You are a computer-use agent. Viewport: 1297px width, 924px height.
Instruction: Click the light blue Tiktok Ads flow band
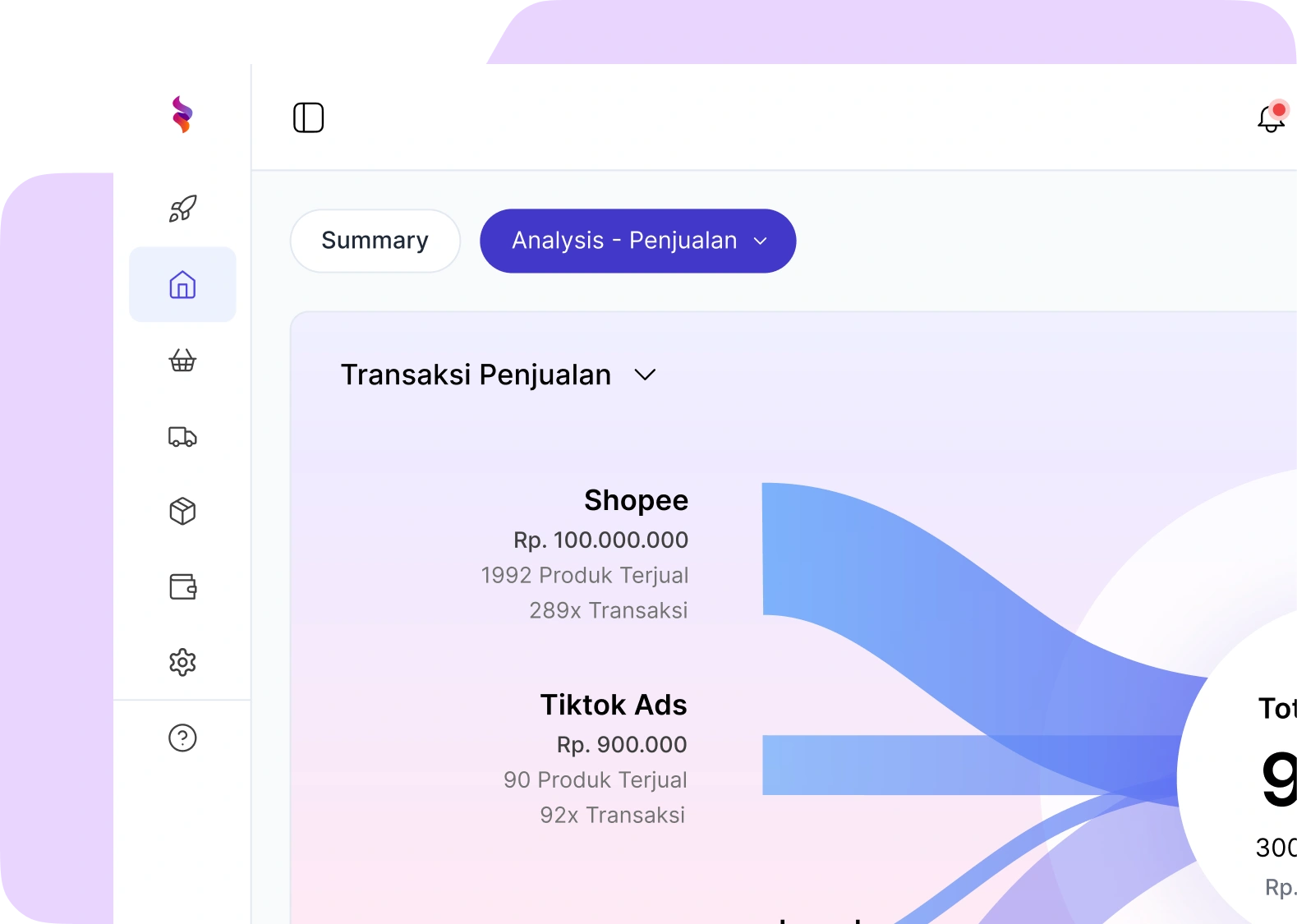945,765
